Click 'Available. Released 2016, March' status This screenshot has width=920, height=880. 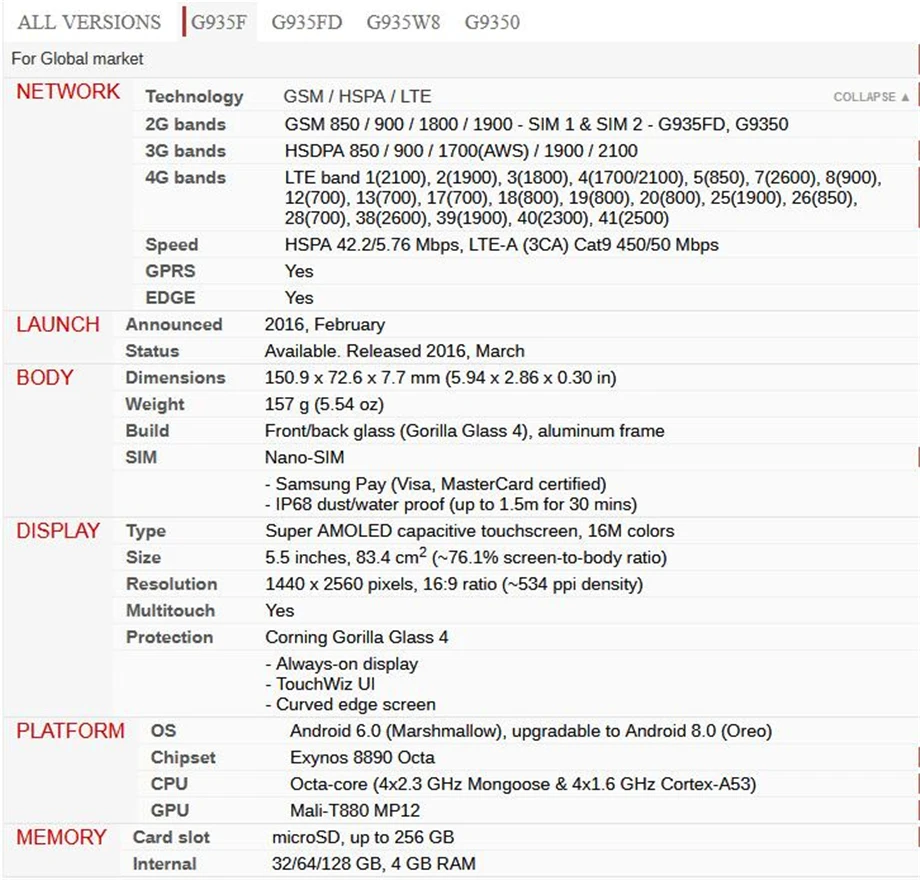point(394,351)
